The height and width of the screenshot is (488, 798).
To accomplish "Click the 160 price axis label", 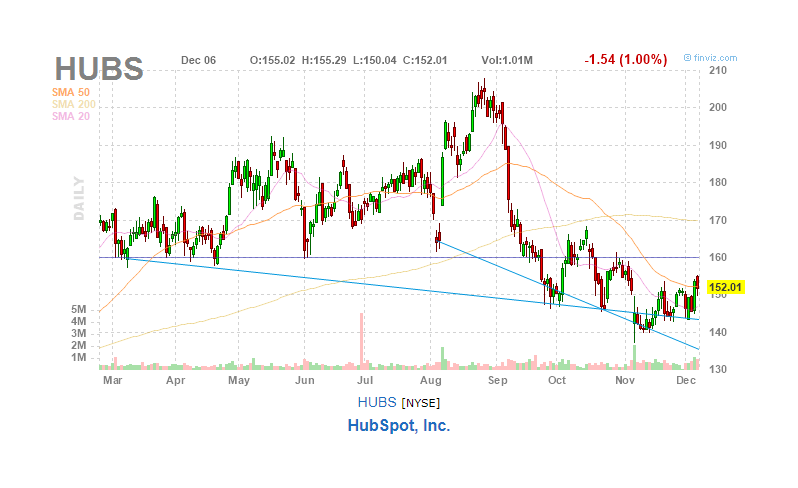I will click(718, 257).
